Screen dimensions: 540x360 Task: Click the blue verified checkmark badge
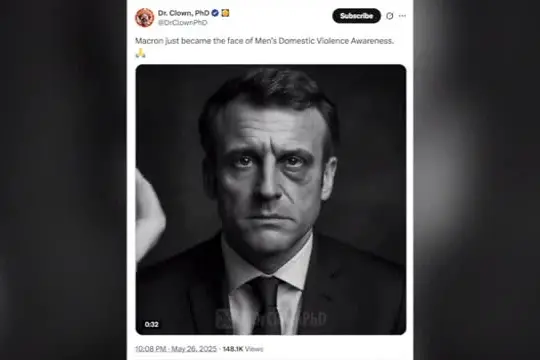coord(215,13)
